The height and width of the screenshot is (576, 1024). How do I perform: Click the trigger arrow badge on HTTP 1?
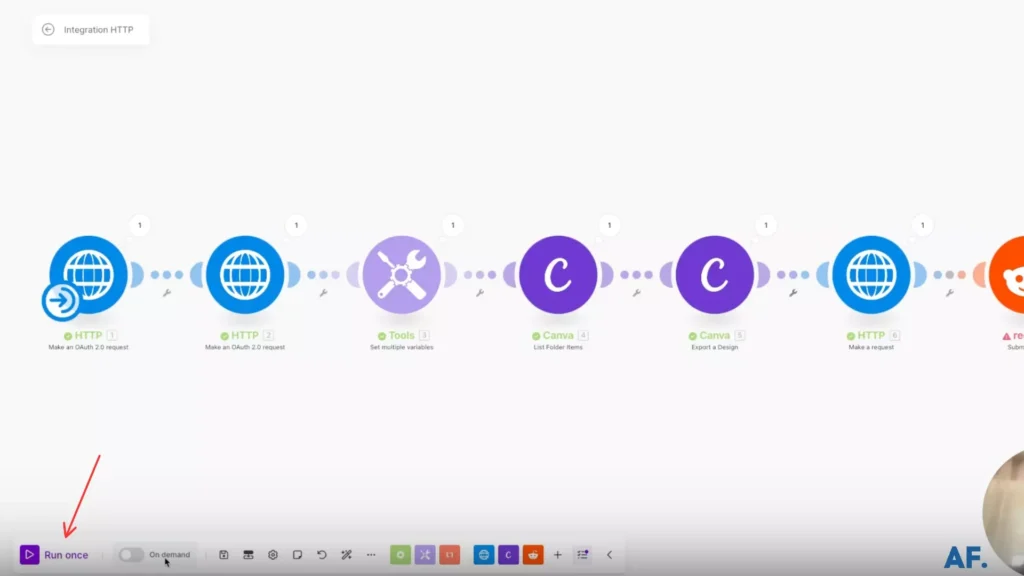[x=61, y=301]
